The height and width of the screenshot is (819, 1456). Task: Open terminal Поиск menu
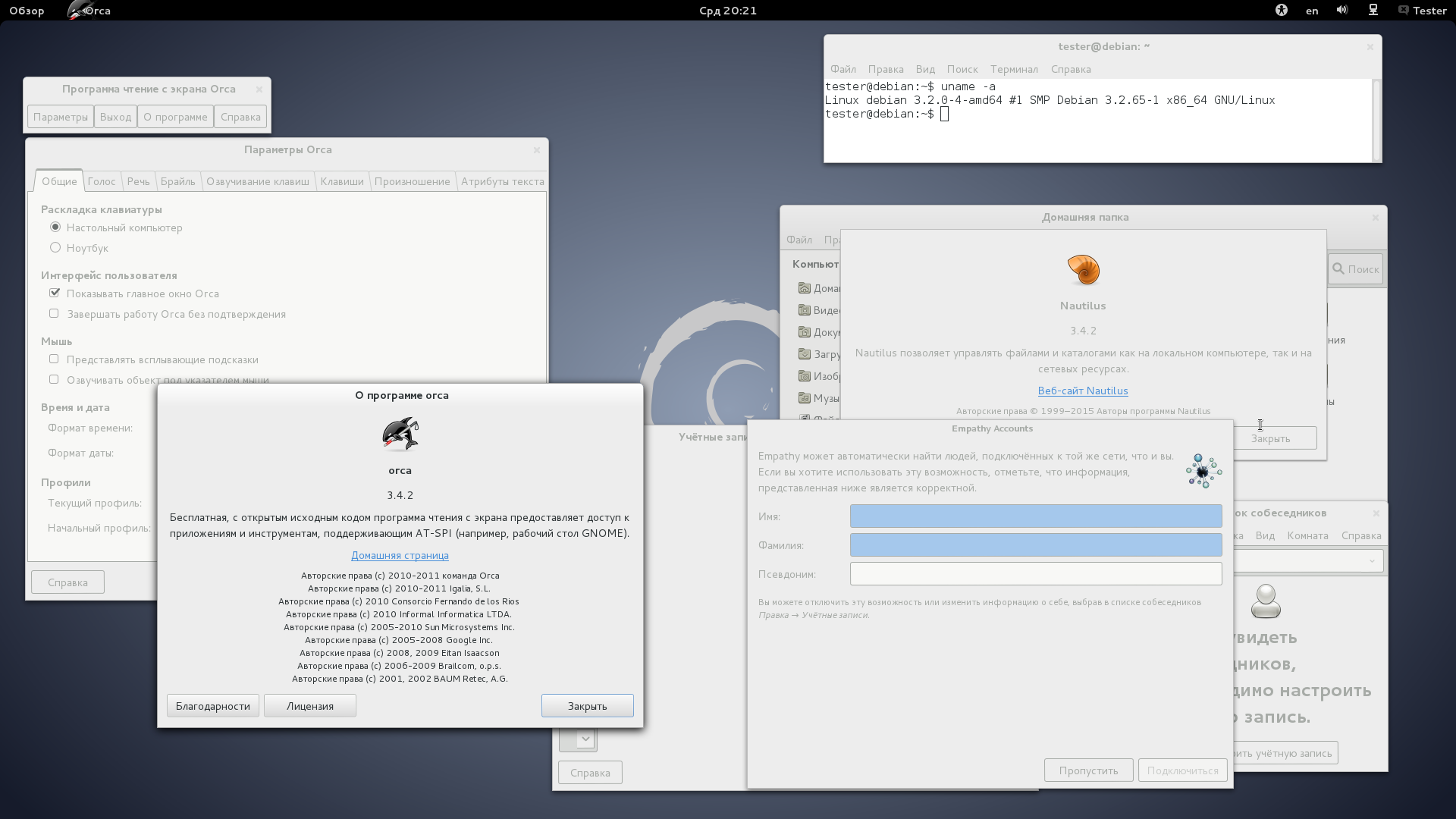pyautogui.click(x=962, y=69)
